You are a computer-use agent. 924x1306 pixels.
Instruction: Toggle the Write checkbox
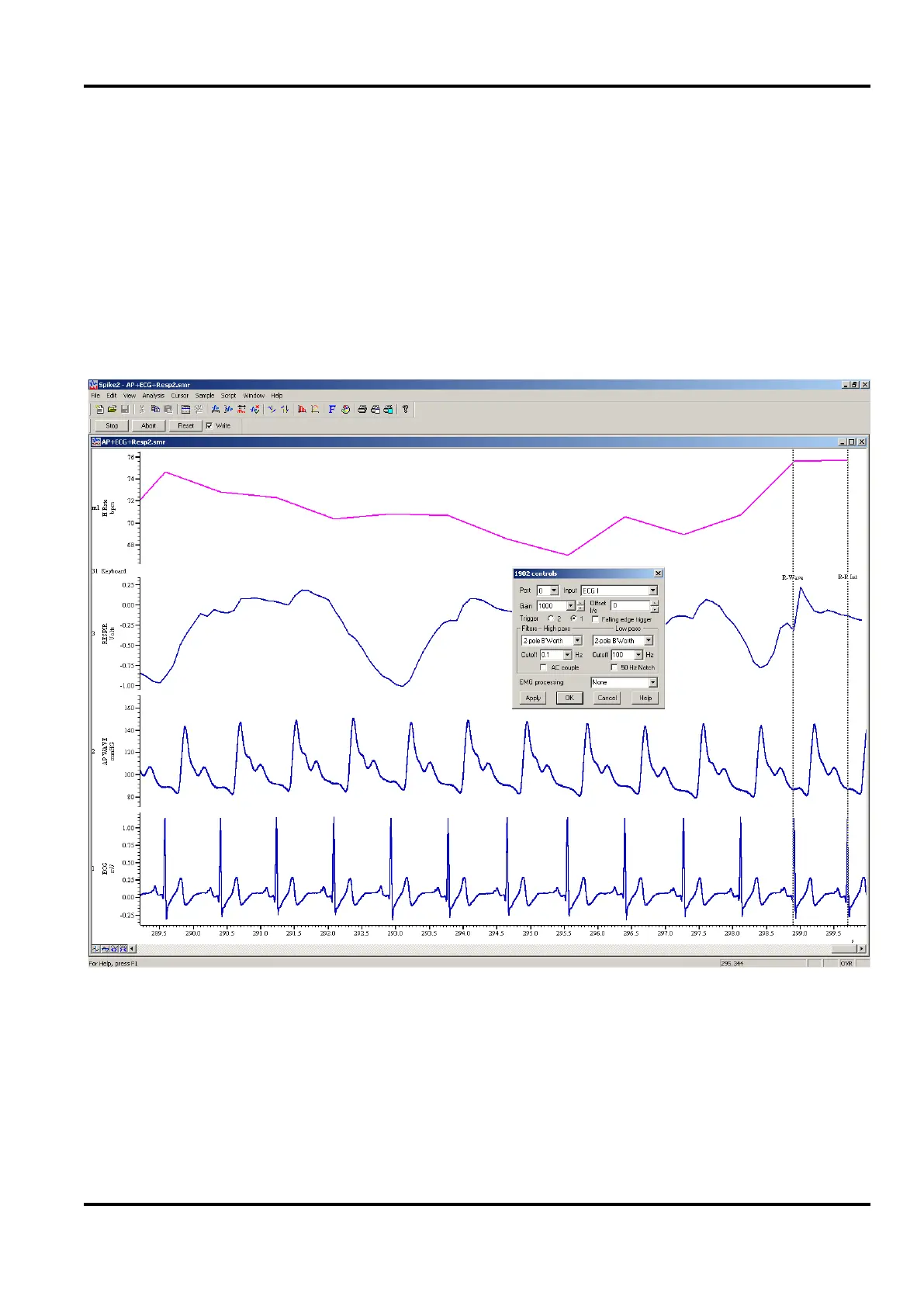click(209, 425)
